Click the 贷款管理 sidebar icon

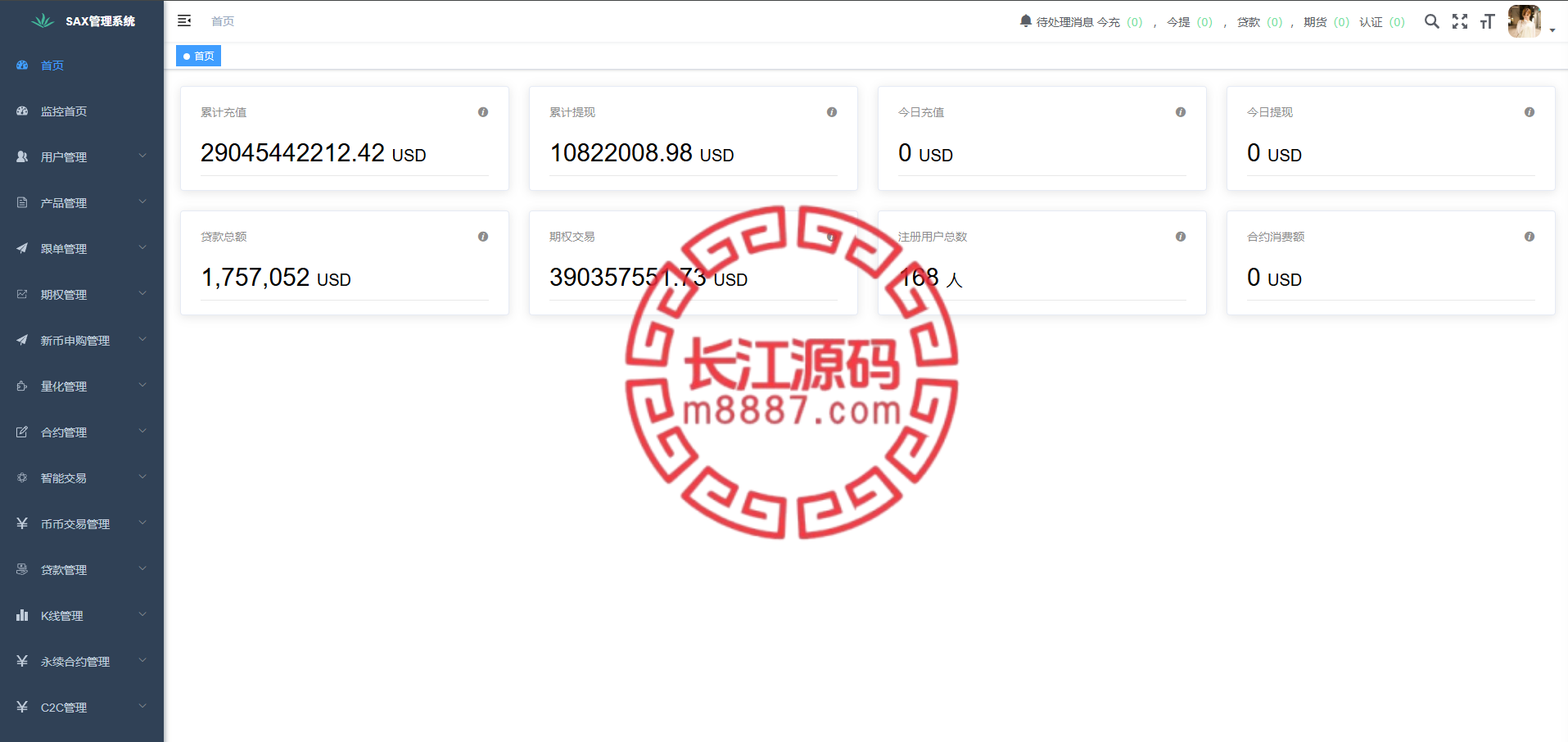pyautogui.click(x=22, y=569)
